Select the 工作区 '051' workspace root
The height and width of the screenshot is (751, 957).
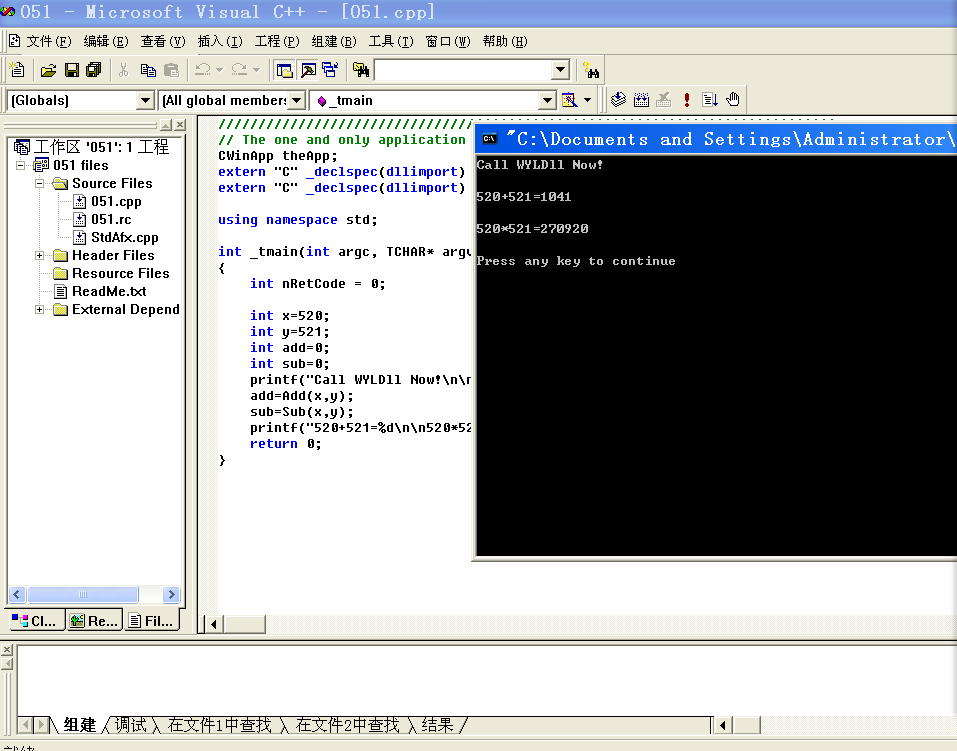(101, 147)
